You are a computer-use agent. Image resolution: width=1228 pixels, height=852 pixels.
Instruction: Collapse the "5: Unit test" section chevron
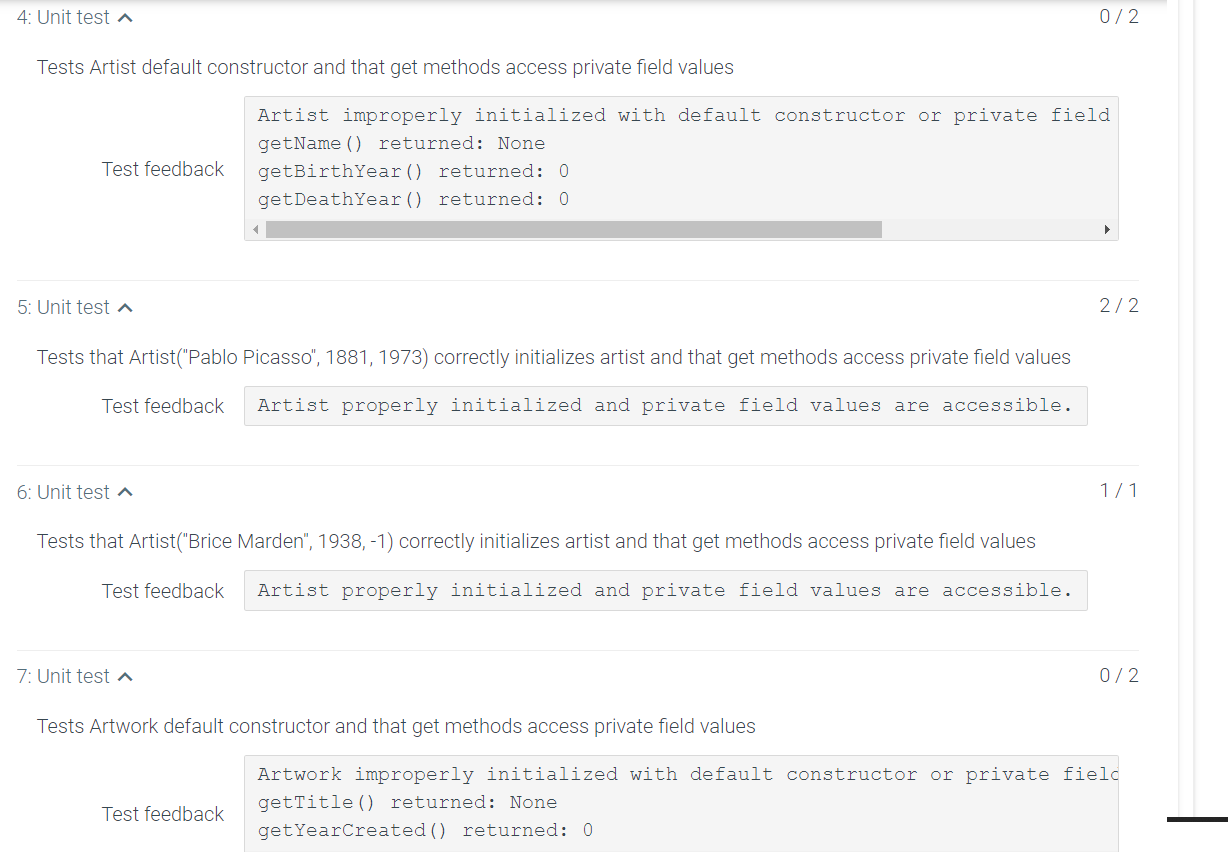(124, 305)
